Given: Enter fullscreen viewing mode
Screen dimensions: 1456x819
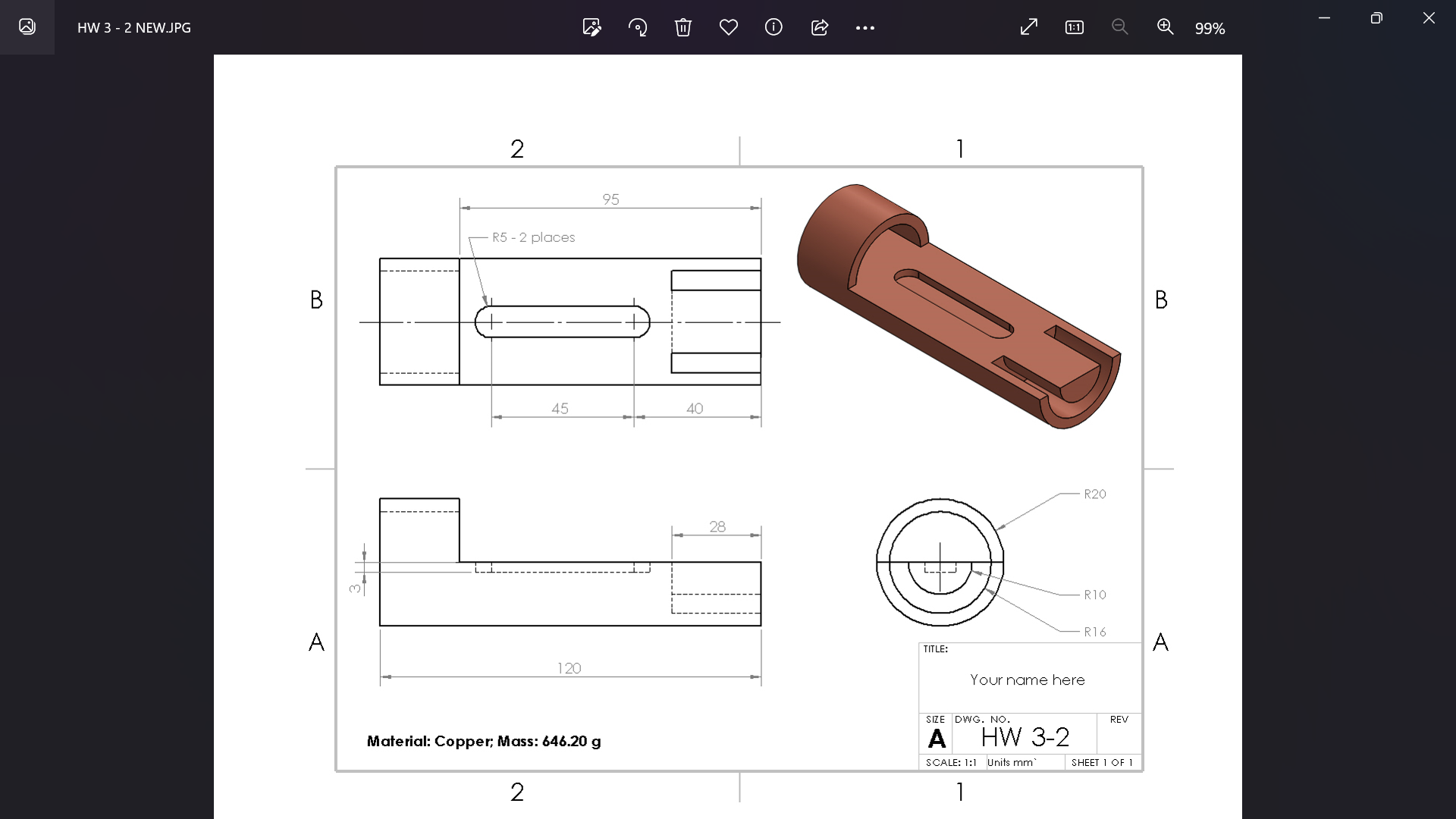Looking at the screenshot, I should pyautogui.click(x=1028, y=27).
